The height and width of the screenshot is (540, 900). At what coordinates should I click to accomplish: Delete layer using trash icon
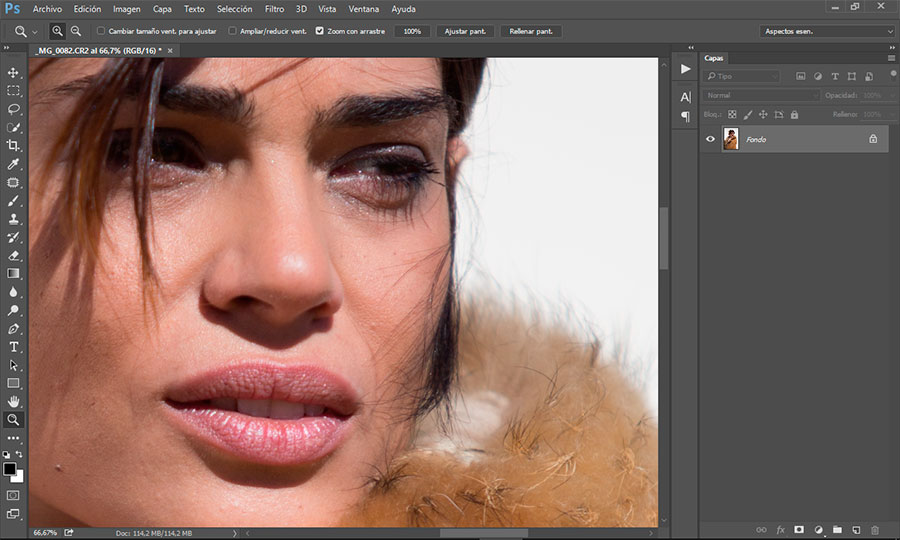pos(875,529)
